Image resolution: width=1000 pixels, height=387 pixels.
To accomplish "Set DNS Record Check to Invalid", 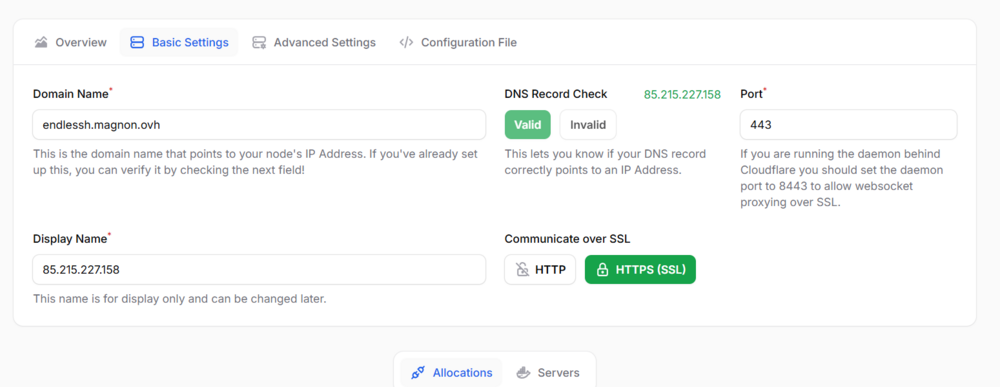I will click(588, 124).
